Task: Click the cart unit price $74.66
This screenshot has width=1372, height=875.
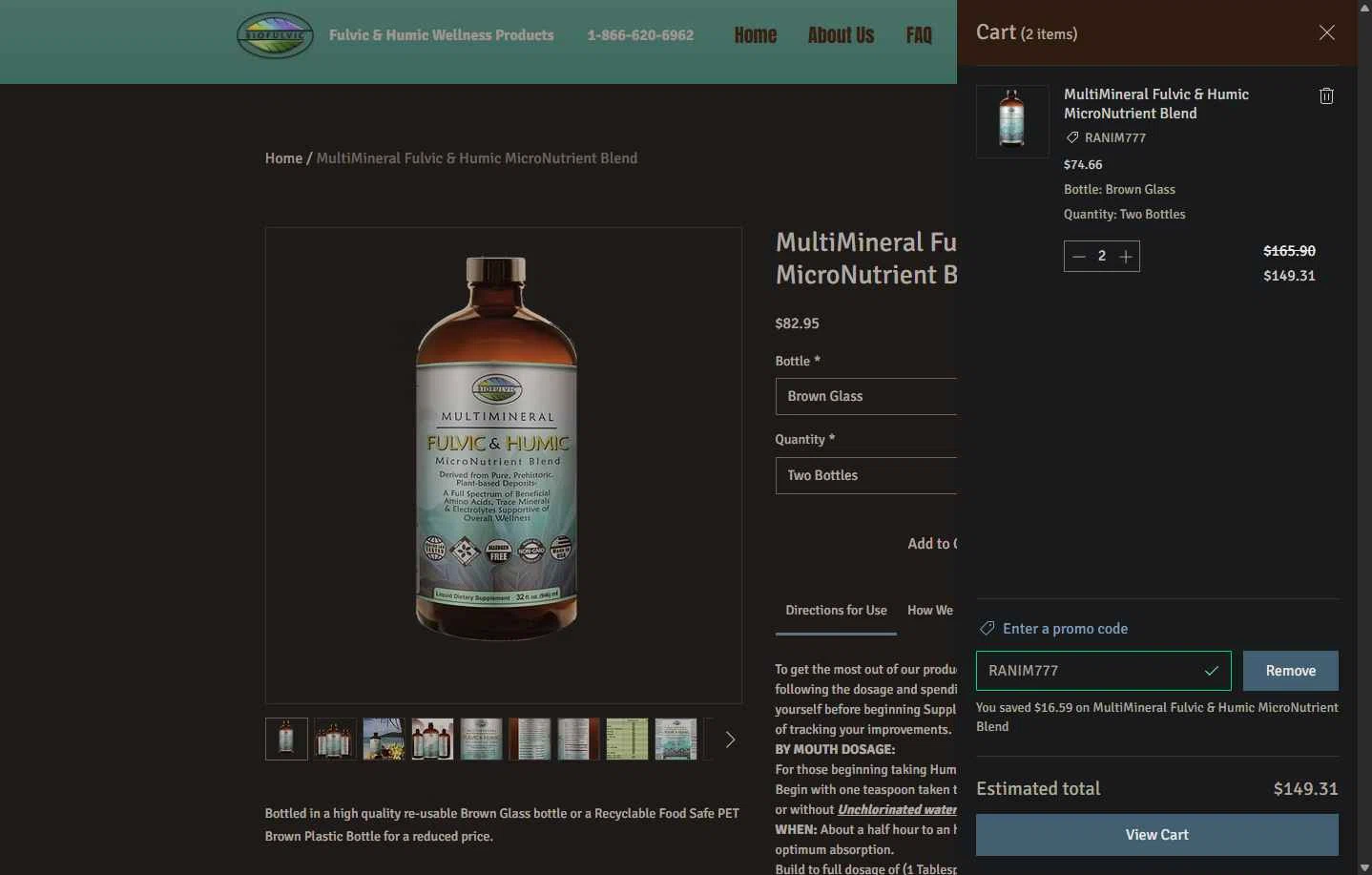Action: 1083,164
